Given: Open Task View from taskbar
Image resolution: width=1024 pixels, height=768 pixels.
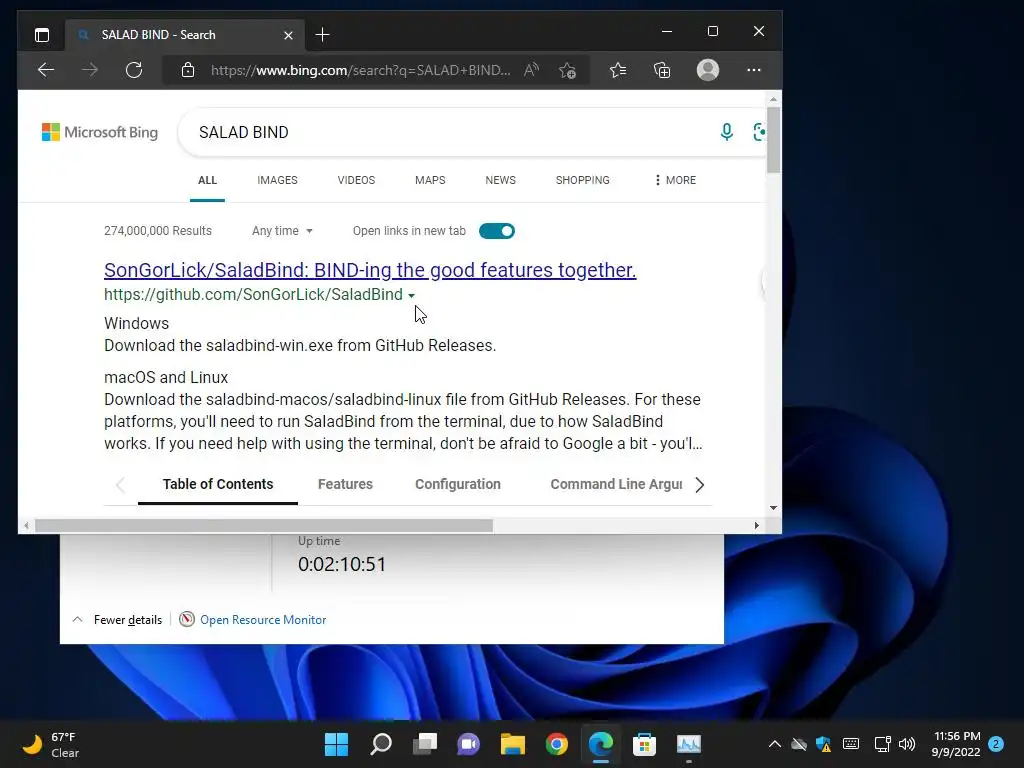Looking at the screenshot, I should (425, 744).
